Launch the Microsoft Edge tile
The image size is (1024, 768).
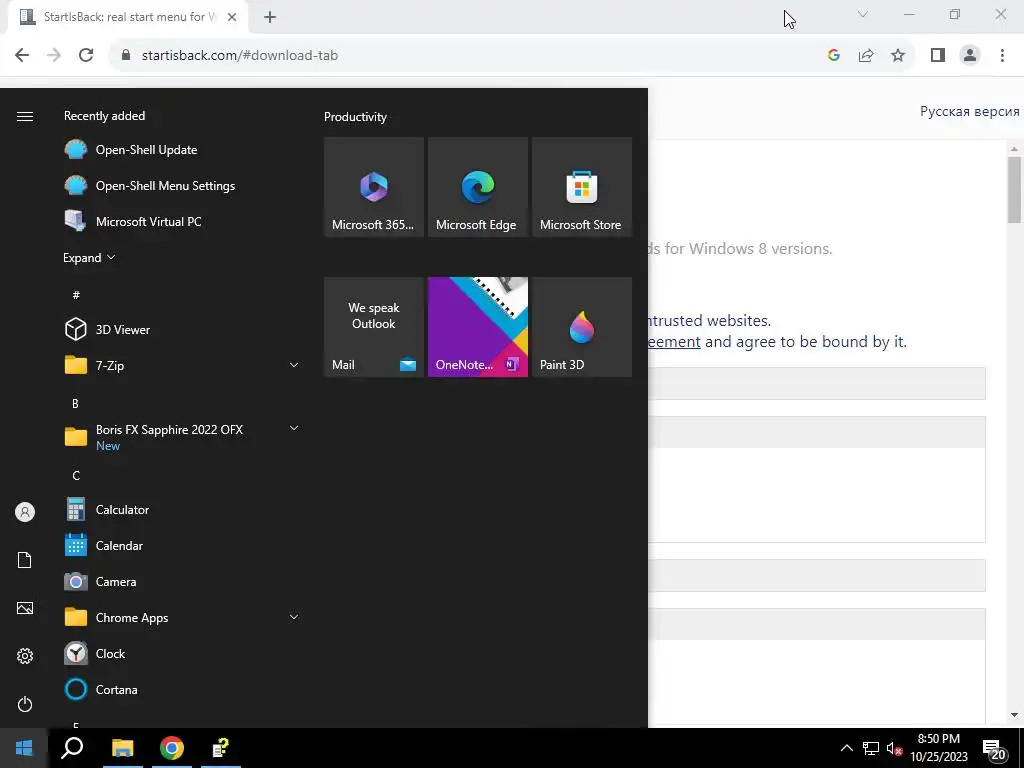pyautogui.click(x=477, y=187)
